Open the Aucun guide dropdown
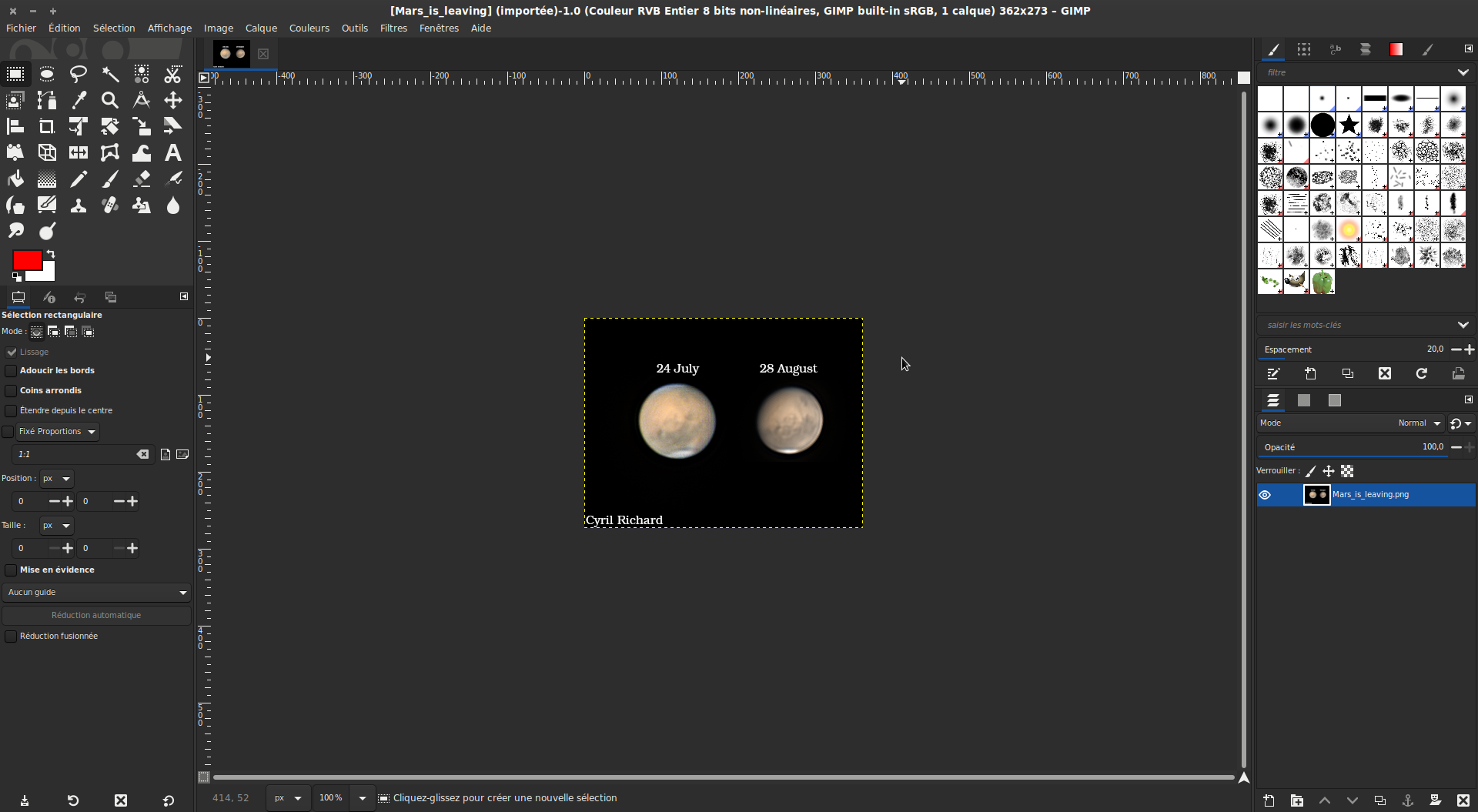The image size is (1478, 812). pos(96,593)
